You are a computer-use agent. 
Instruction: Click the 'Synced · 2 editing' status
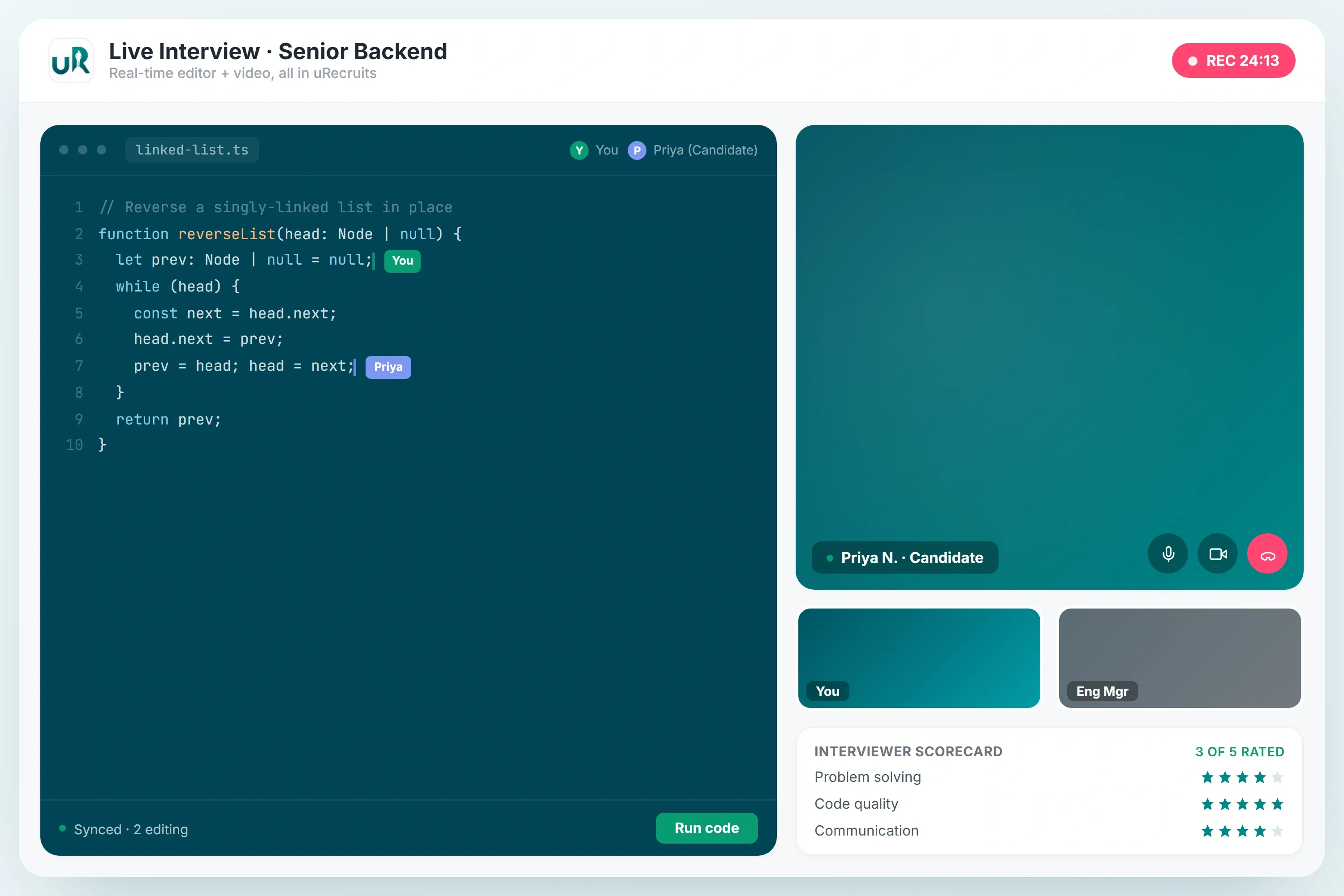point(131,830)
